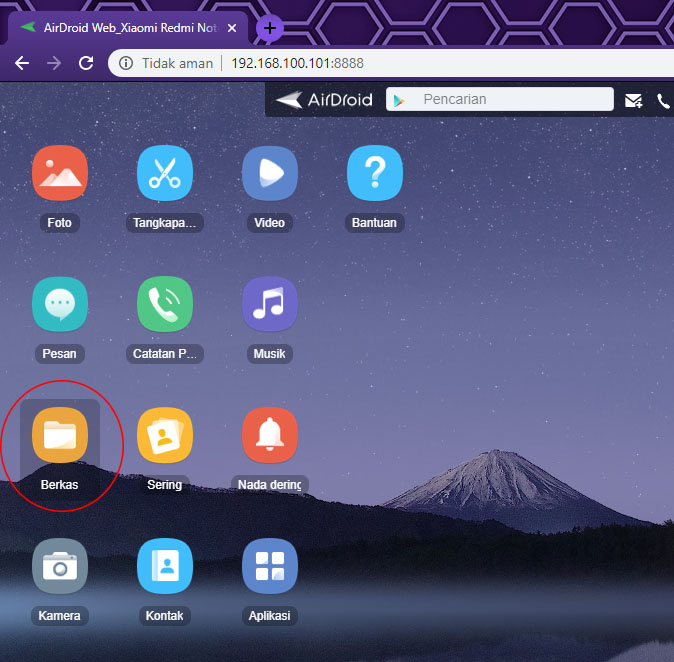Open the Sering frequent contacts icon
The width and height of the screenshot is (674, 662).
coord(165,436)
